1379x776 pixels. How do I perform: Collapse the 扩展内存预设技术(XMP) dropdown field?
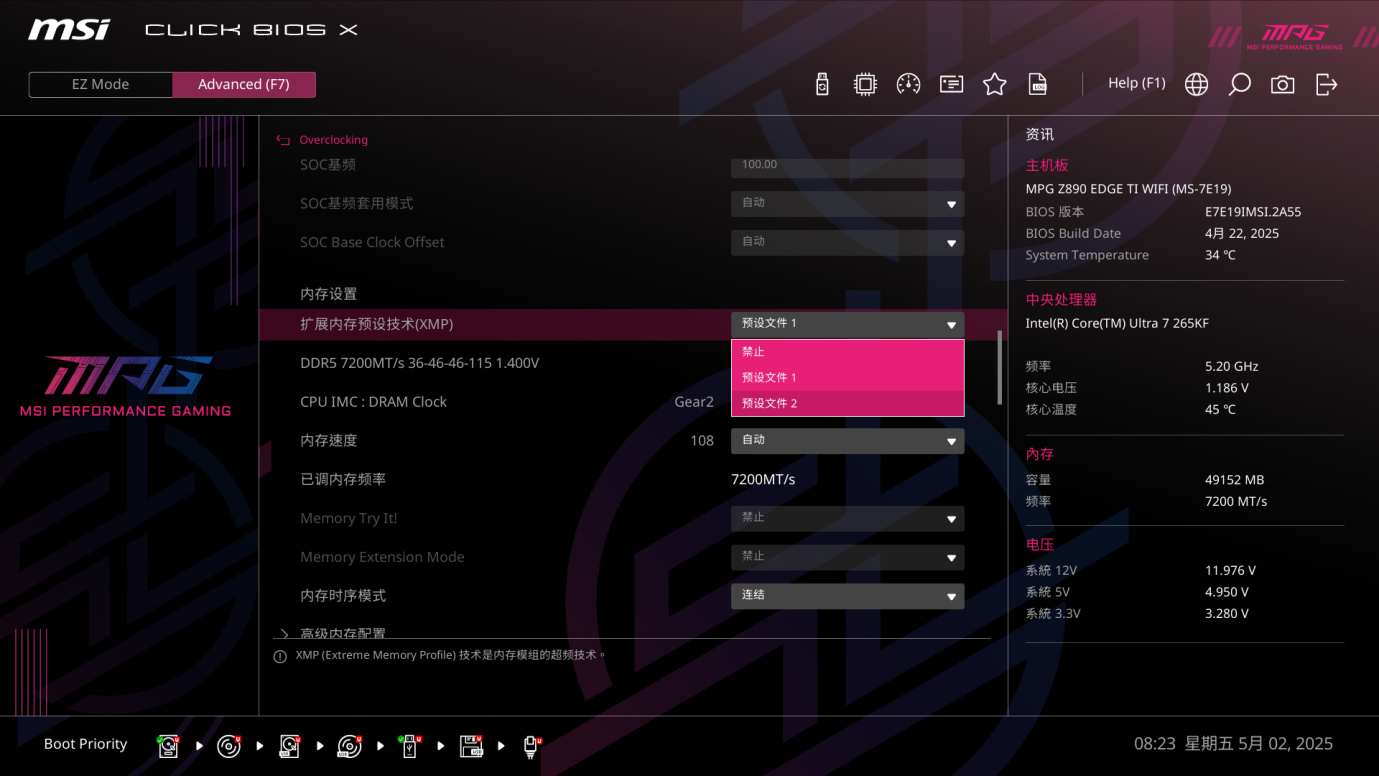848,324
